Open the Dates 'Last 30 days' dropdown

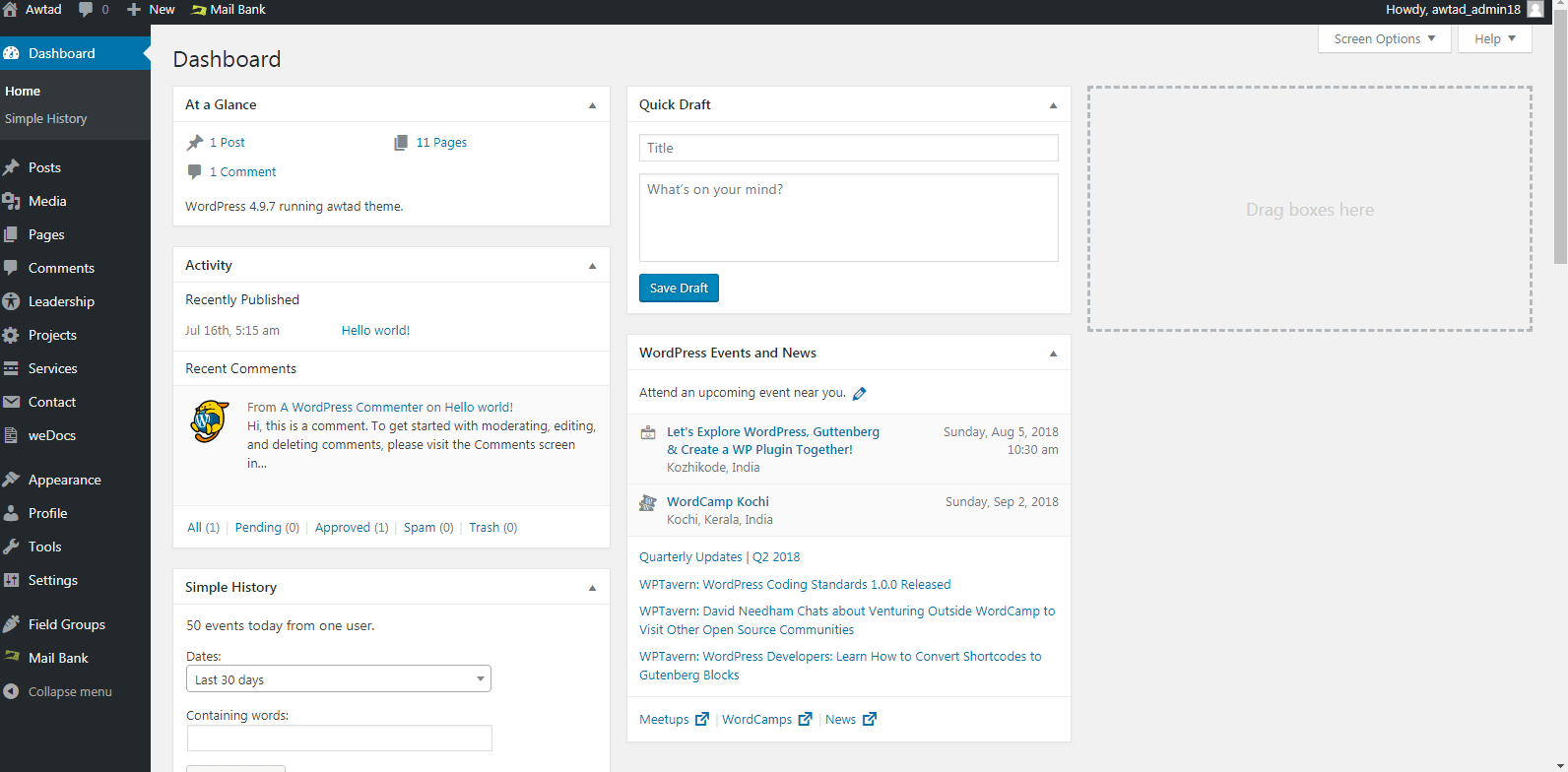tap(339, 679)
